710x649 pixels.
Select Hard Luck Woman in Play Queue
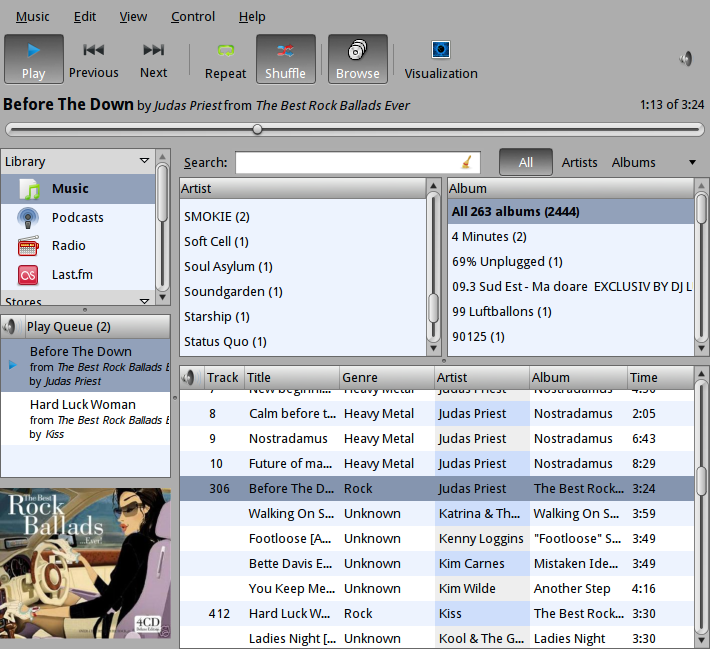[86, 418]
